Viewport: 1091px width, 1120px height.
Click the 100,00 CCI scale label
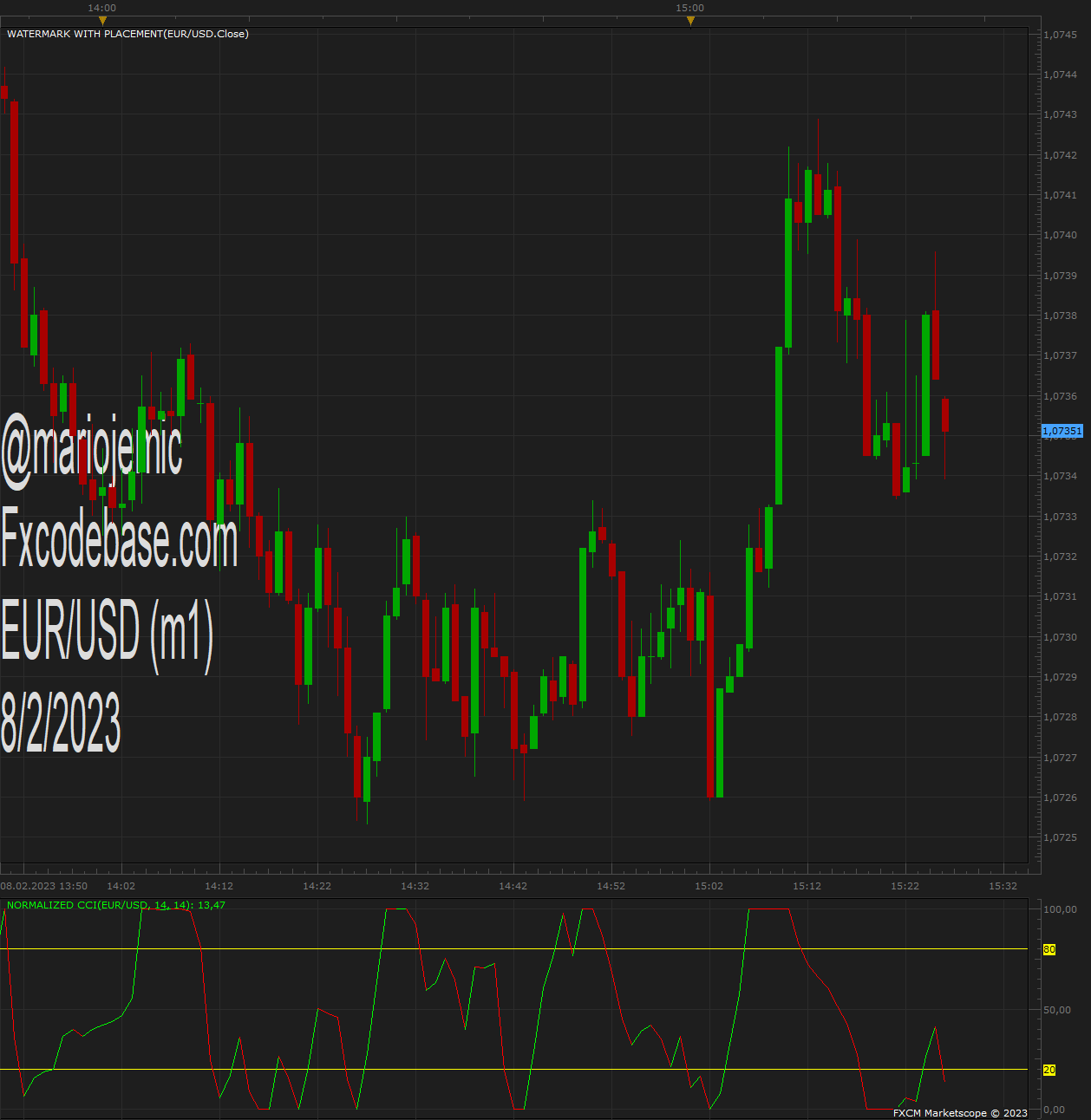tap(1060, 909)
